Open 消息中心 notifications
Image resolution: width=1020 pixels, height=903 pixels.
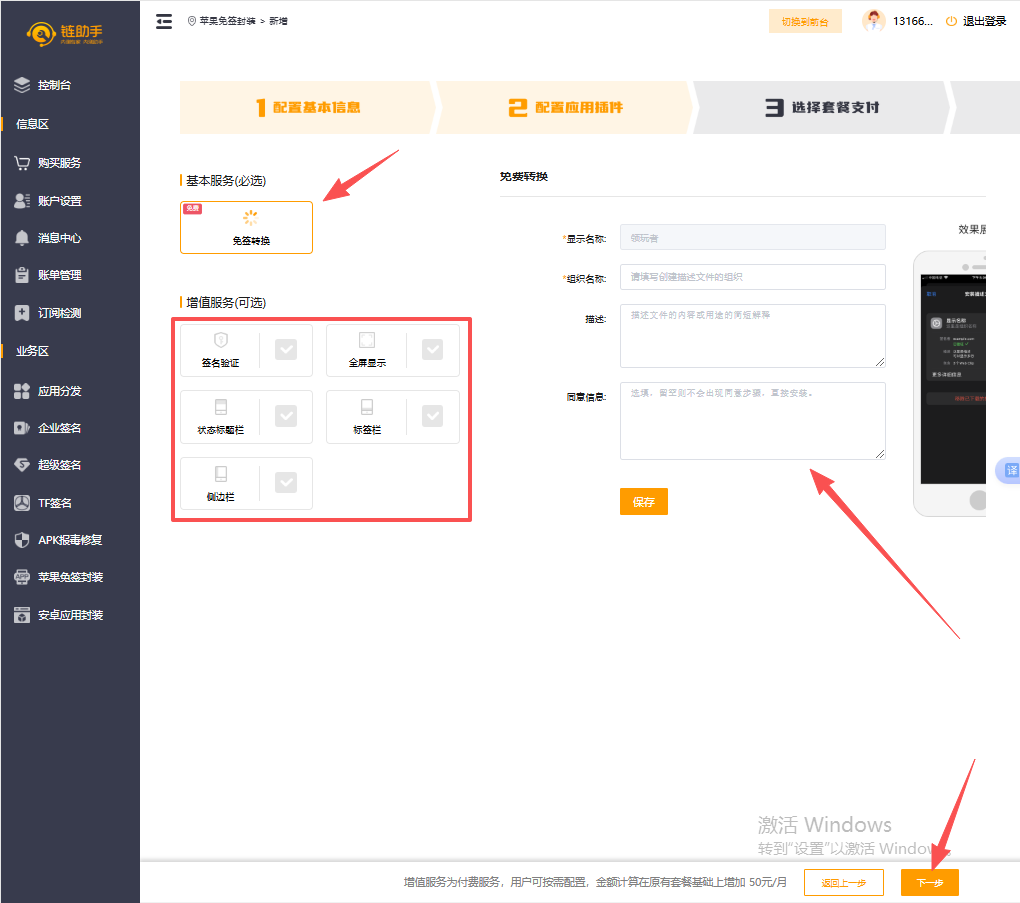pyautogui.click(x=59, y=238)
